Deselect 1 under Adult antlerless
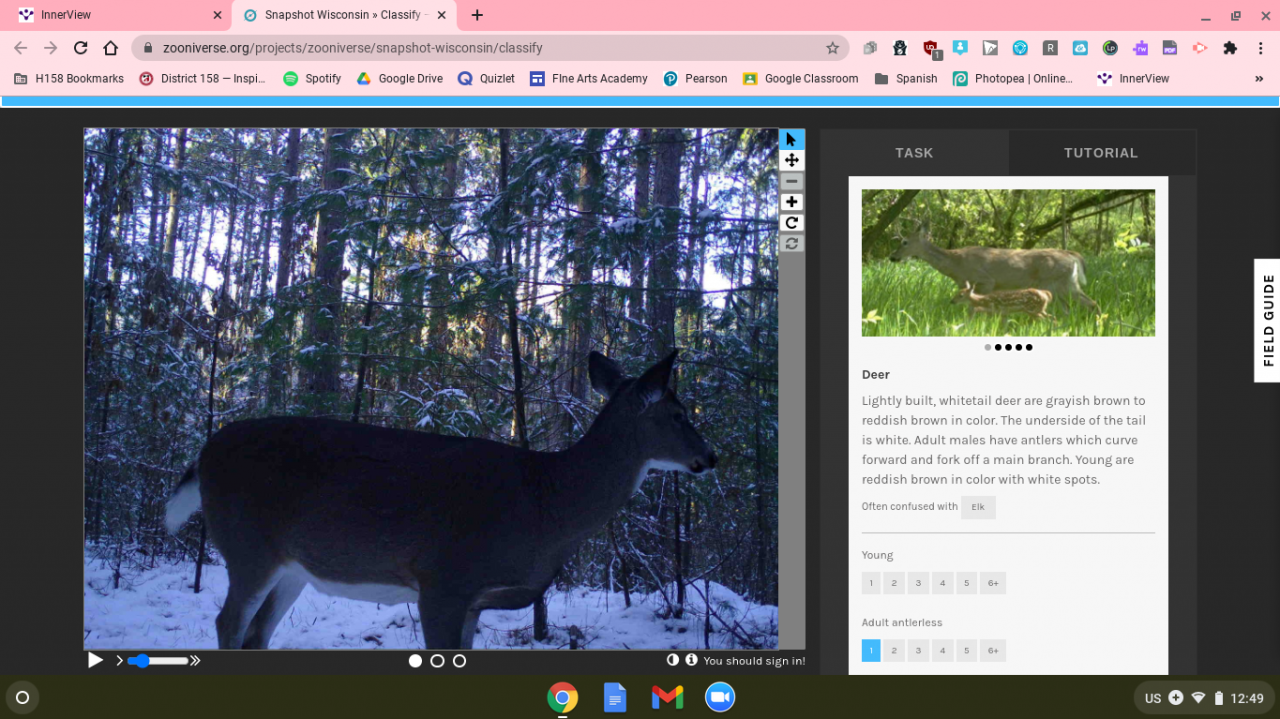 [x=871, y=650]
